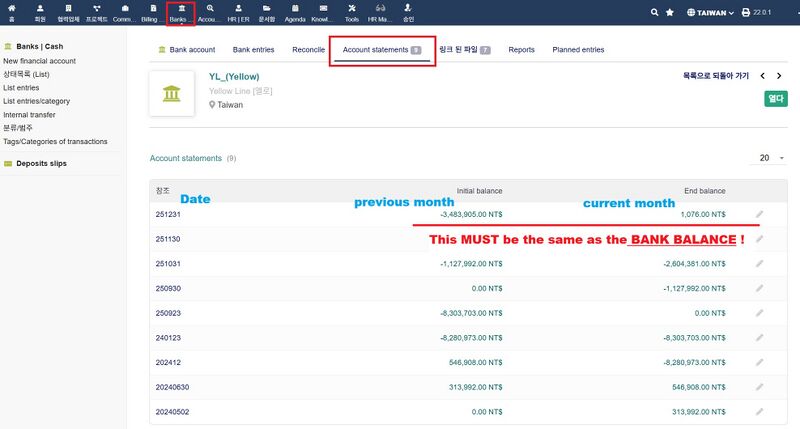
Task: Click the search magnifier icon in top bar
Action: [655, 12]
